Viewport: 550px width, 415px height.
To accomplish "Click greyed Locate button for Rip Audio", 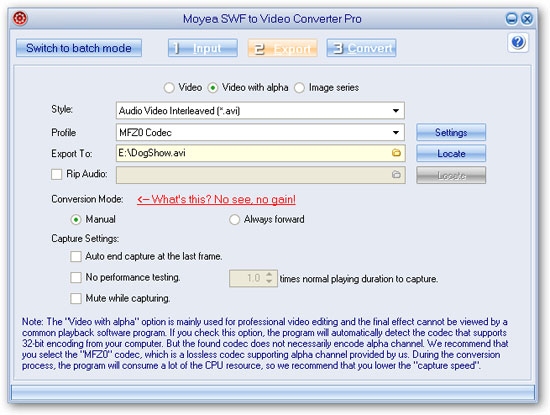I will (x=451, y=175).
